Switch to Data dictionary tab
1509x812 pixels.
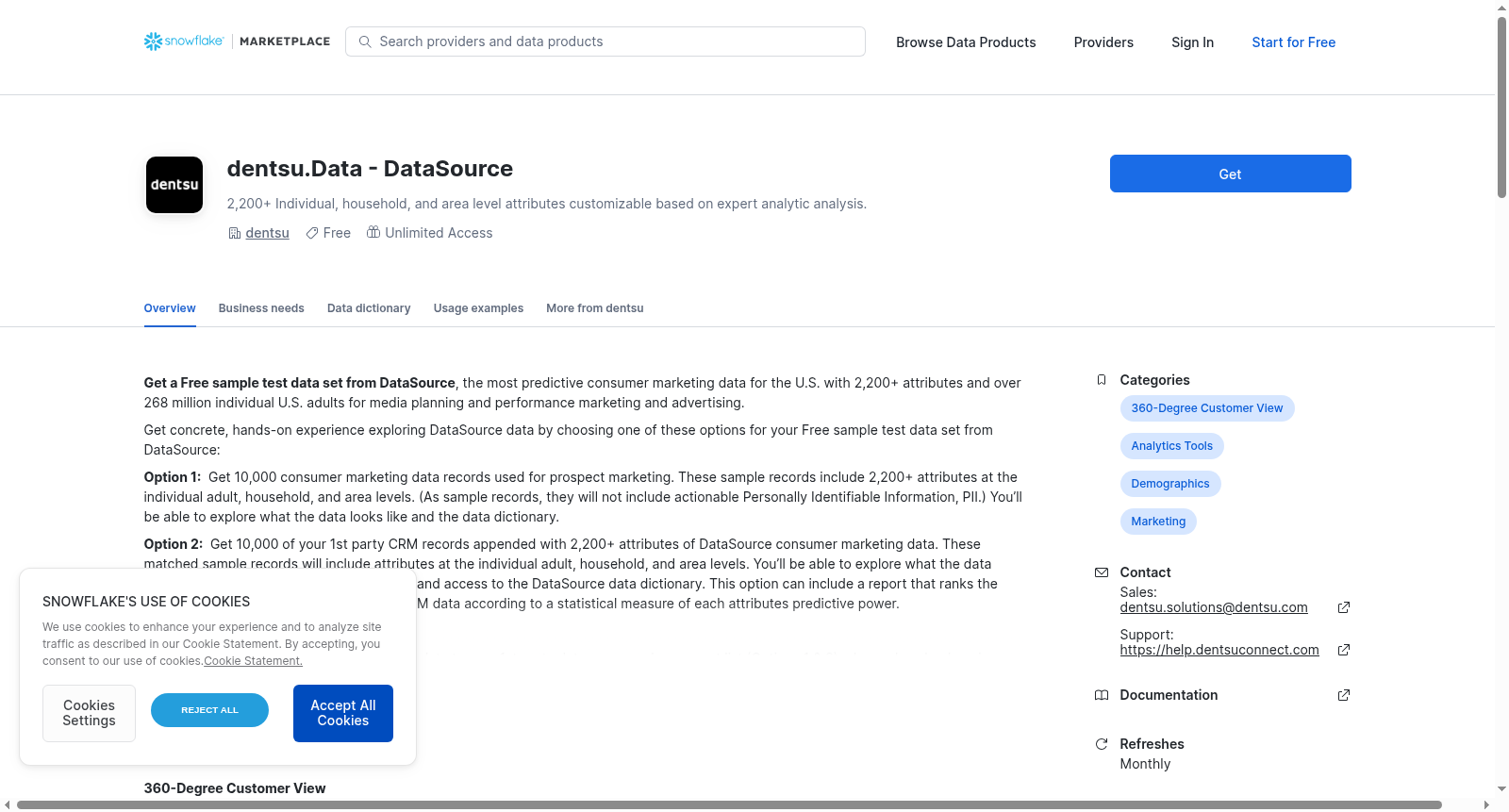(x=369, y=308)
